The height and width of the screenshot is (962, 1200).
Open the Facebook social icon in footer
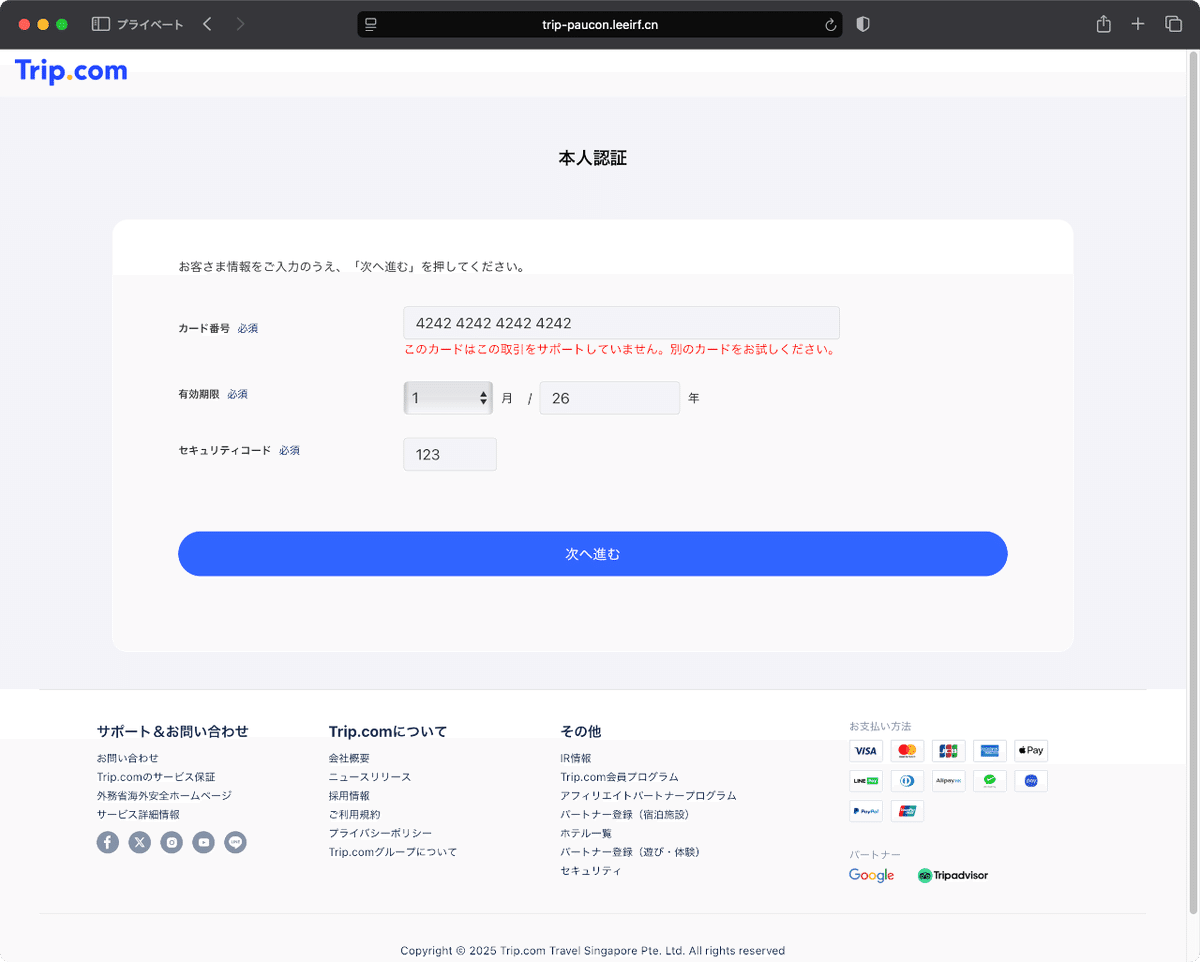pyautogui.click(x=108, y=842)
